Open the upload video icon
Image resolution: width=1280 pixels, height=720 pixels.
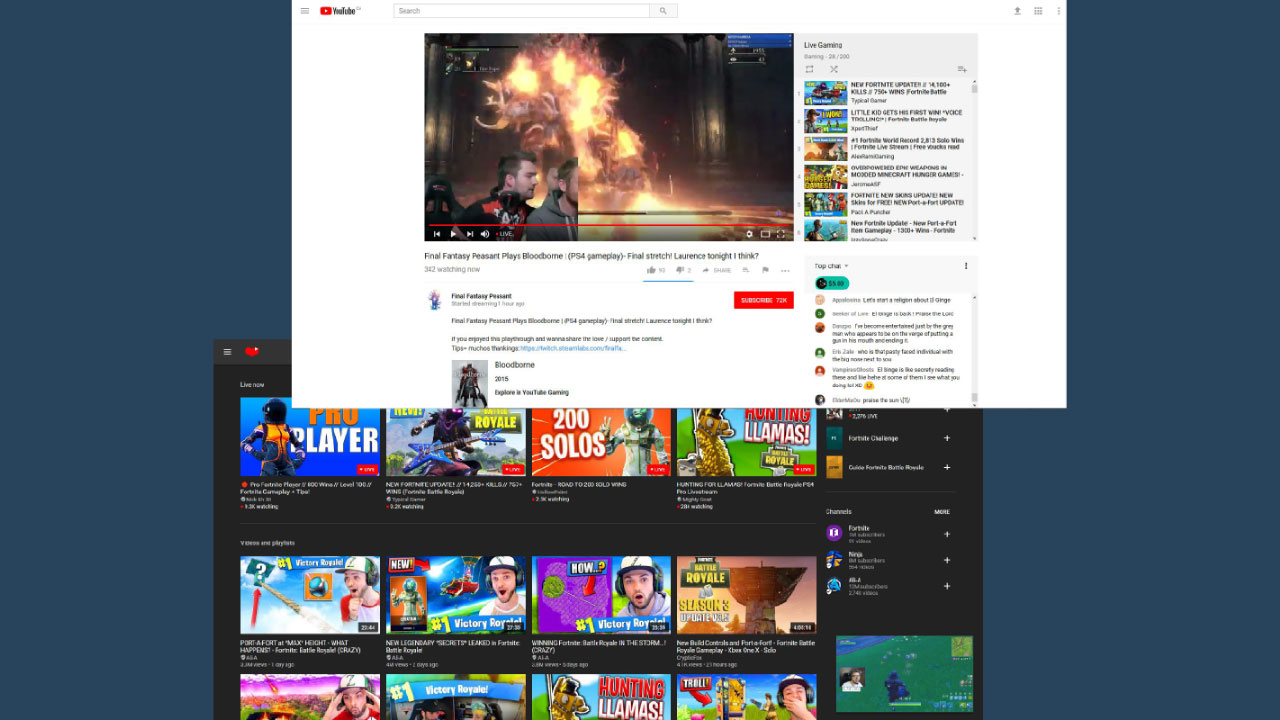[x=1017, y=11]
